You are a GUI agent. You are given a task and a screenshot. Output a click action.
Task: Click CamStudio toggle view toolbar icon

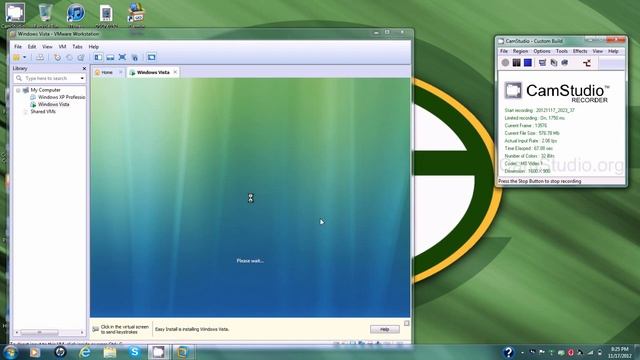tap(542, 62)
